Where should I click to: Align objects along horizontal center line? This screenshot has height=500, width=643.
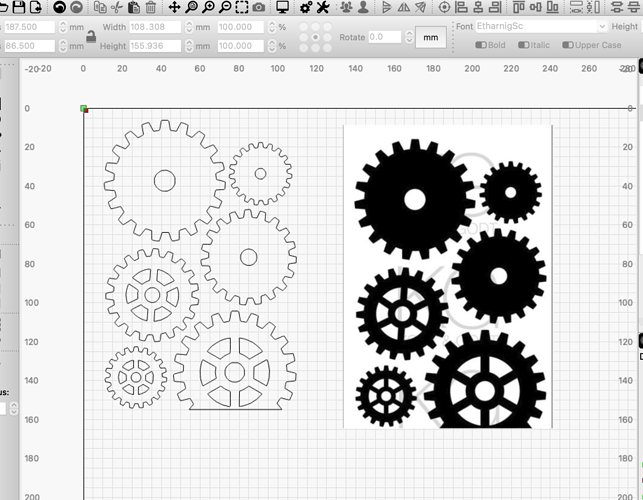point(536,7)
